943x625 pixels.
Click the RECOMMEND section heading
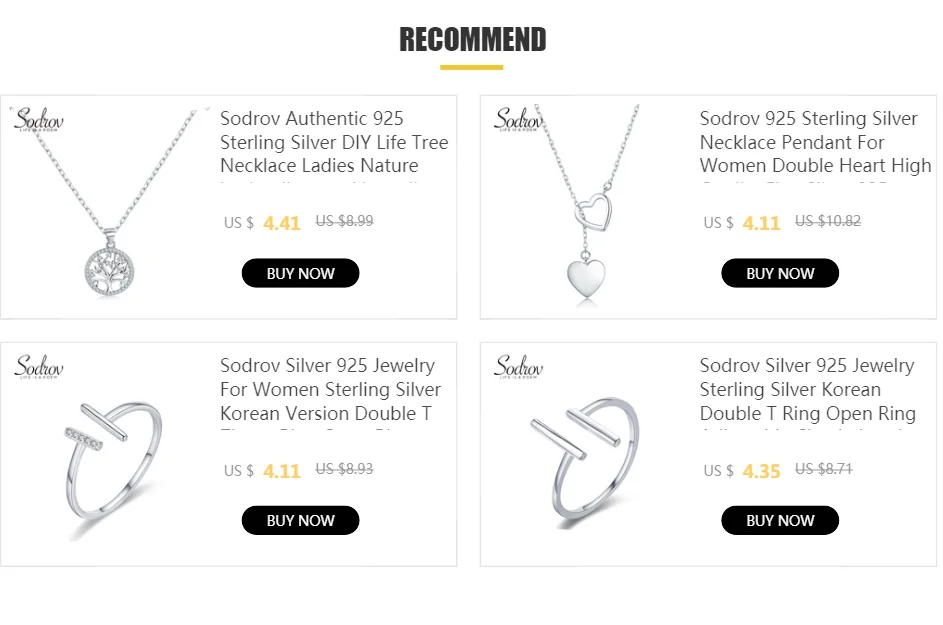pos(472,40)
